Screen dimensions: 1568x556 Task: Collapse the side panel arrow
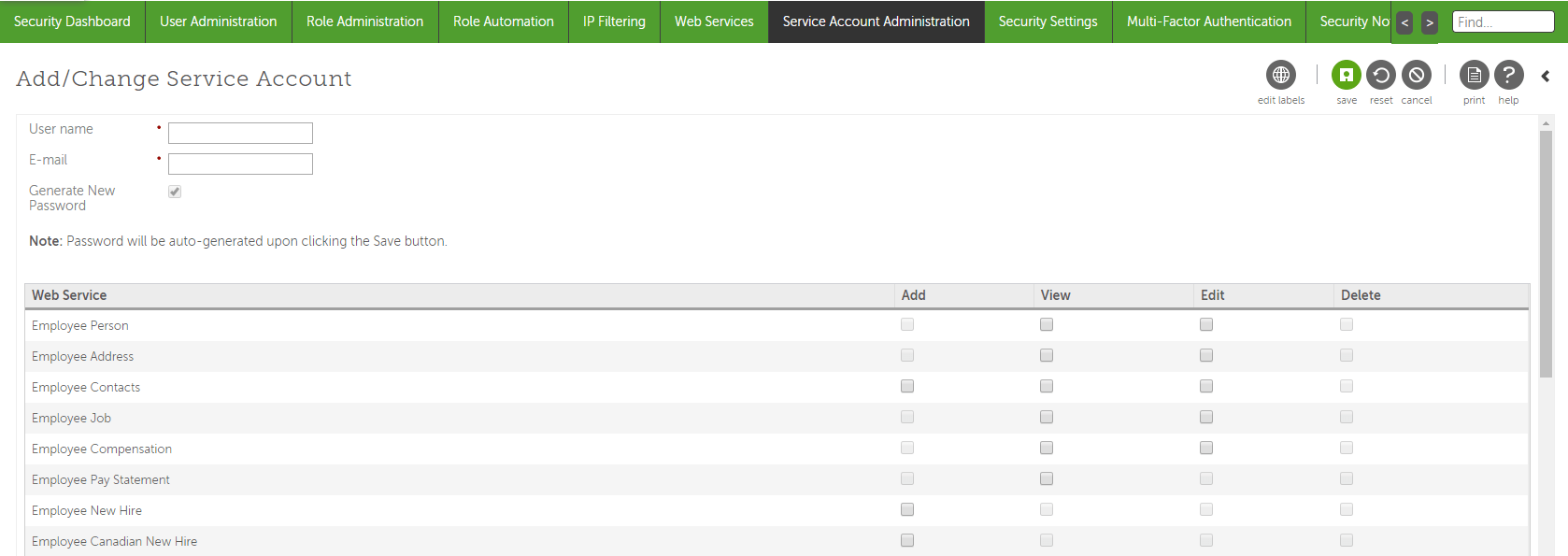pos(1546,77)
